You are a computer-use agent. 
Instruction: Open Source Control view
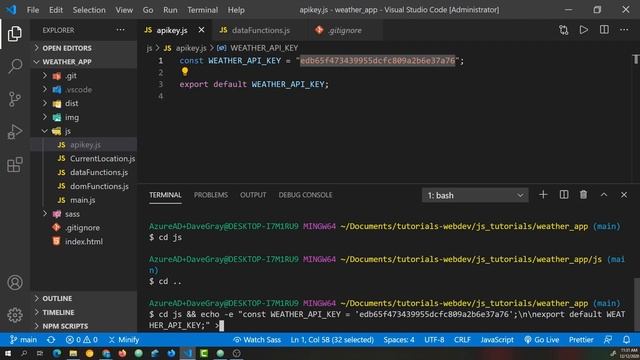click(x=15, y=99)
